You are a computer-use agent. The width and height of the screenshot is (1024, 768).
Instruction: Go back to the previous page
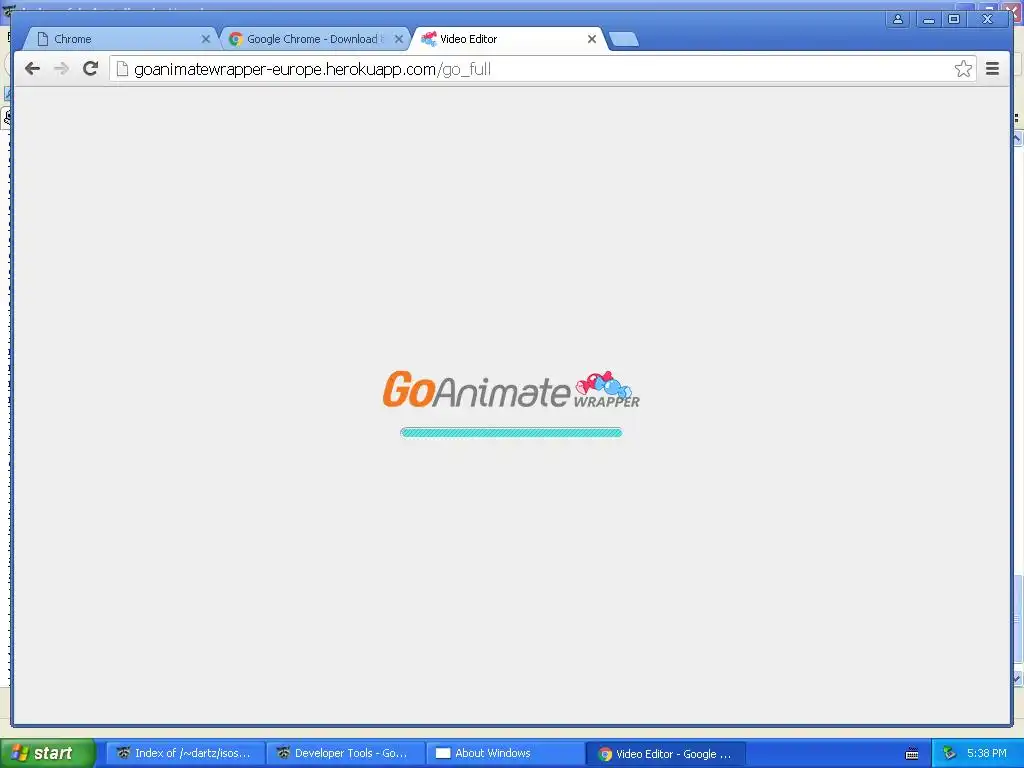[x=33, y=69]
